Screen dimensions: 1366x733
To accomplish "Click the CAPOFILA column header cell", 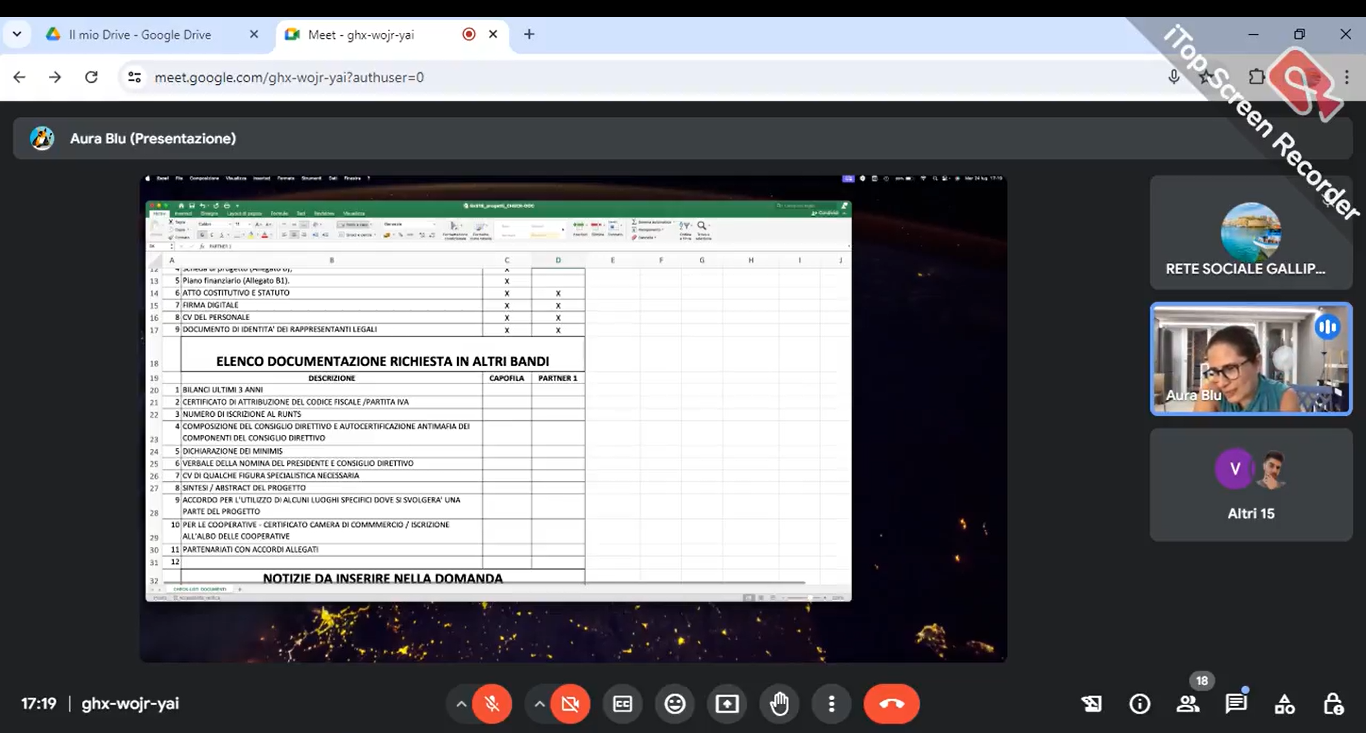I will pos(507,378).
